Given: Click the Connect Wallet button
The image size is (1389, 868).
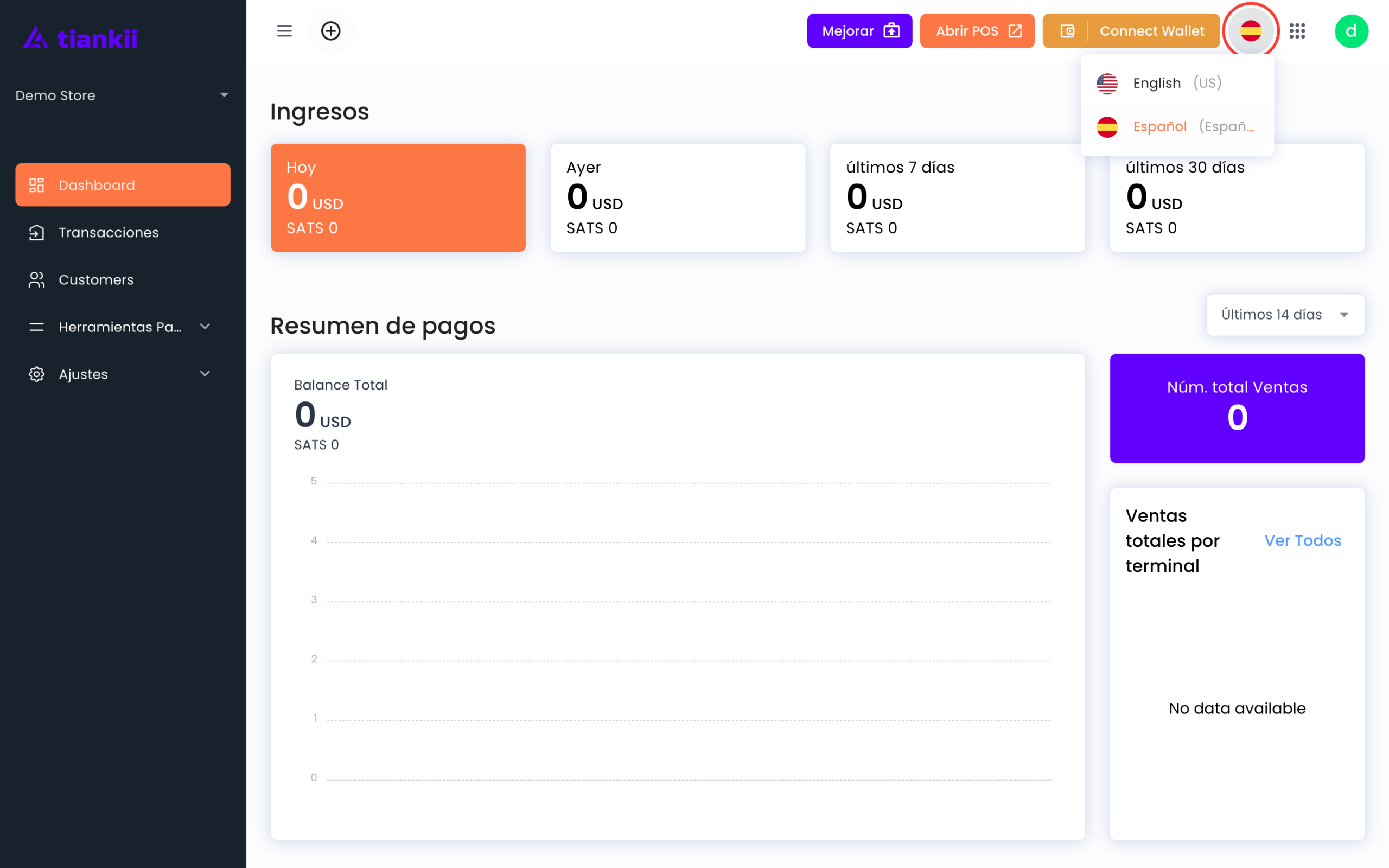Looking at the screenshot, I should pyautogui.click(x=1131, y=31).
